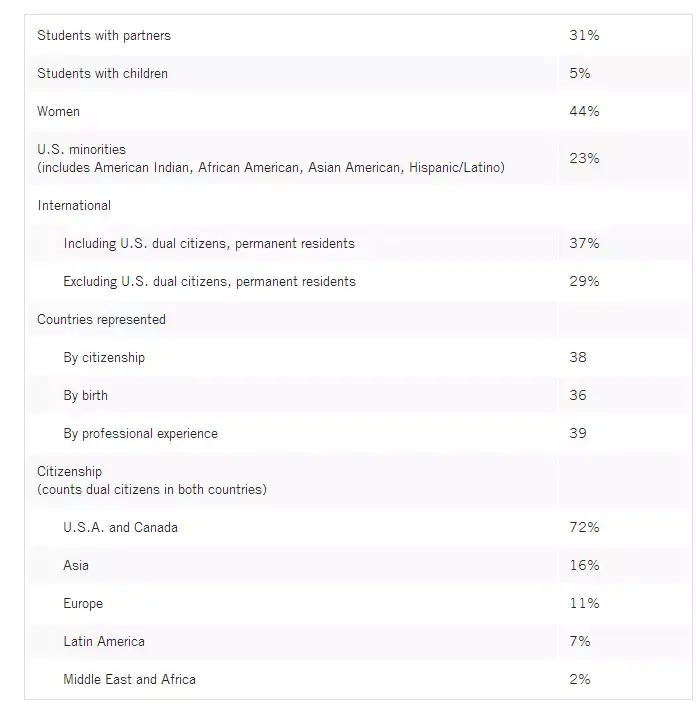Select the 'Middle East and Africa' row
The width and height of the screenshot is (696, 709).
tap(129, 680)
